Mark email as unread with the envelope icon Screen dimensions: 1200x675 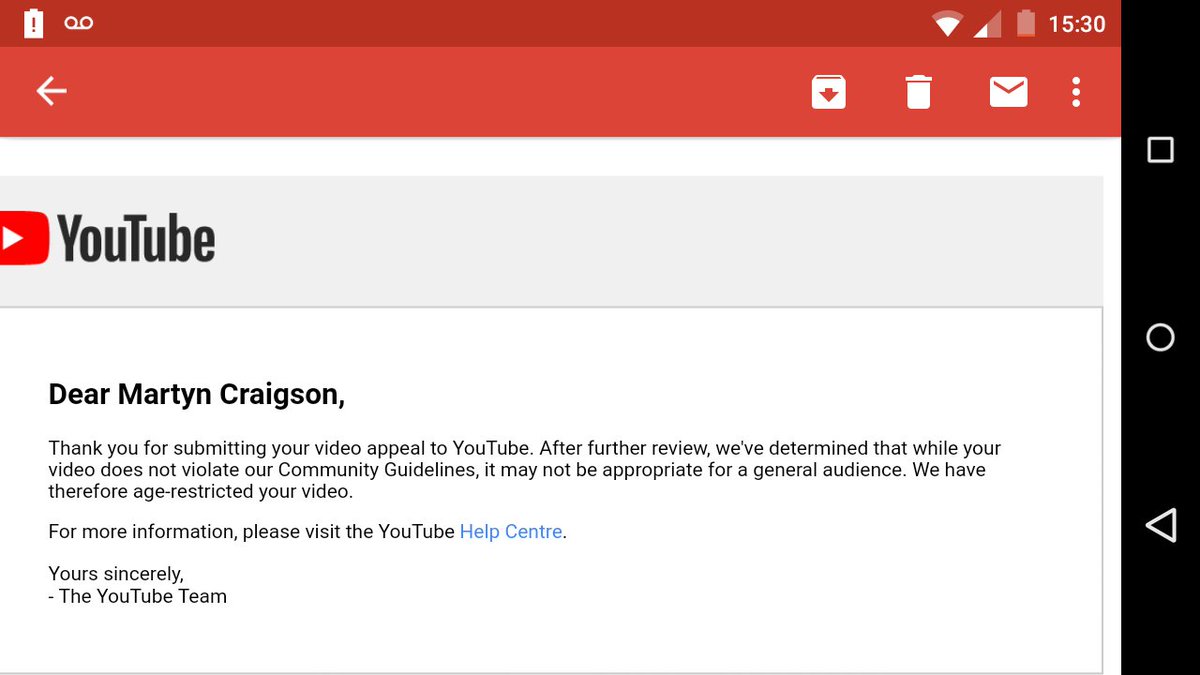point(1008,92)
